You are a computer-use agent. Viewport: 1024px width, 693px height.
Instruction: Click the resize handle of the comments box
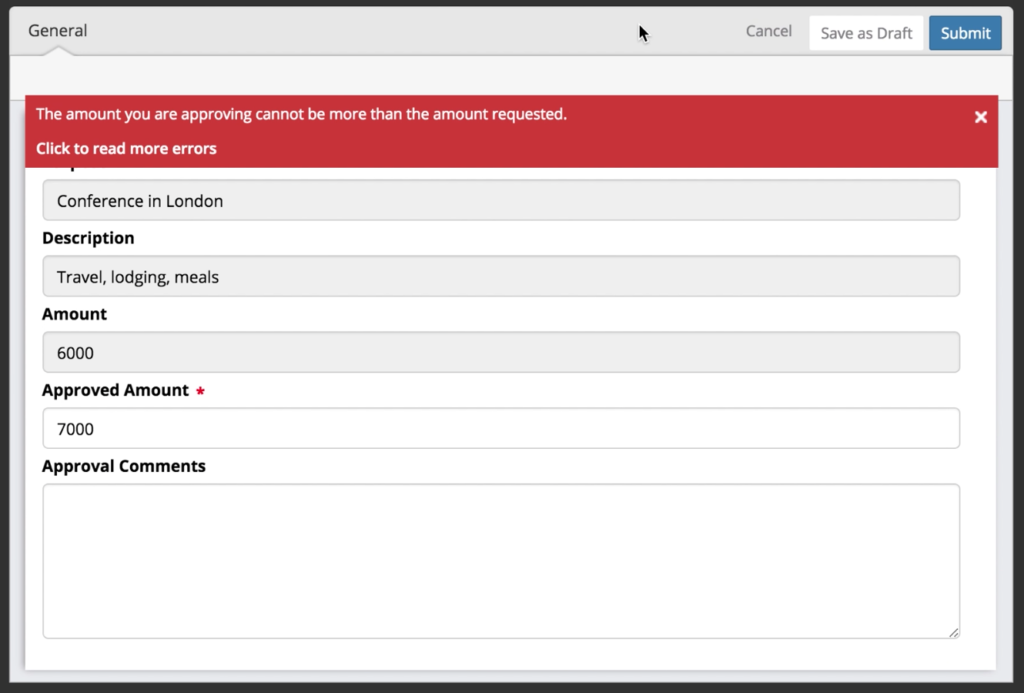(x=953, y=631)
